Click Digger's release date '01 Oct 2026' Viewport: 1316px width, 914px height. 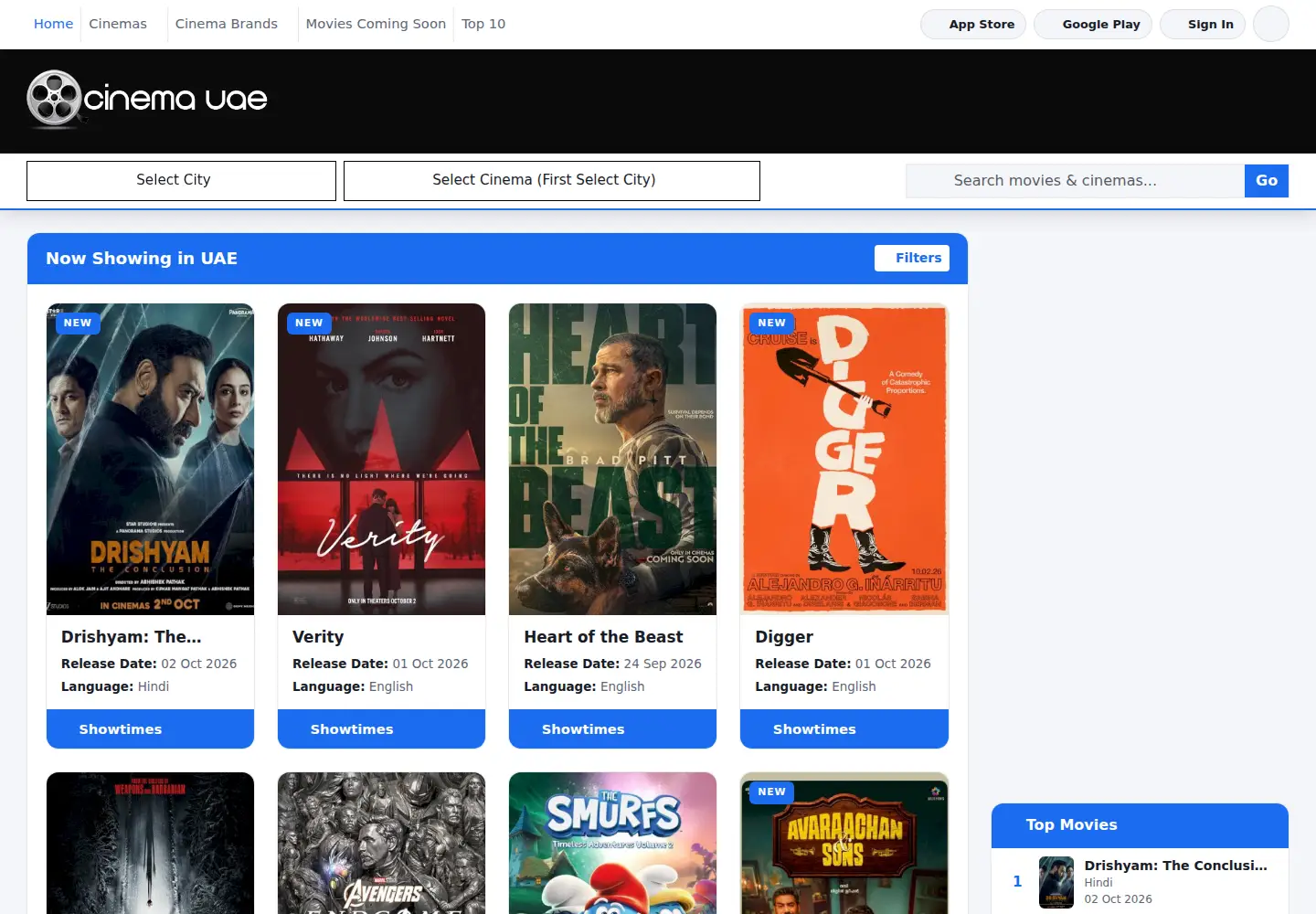[893, 664]
